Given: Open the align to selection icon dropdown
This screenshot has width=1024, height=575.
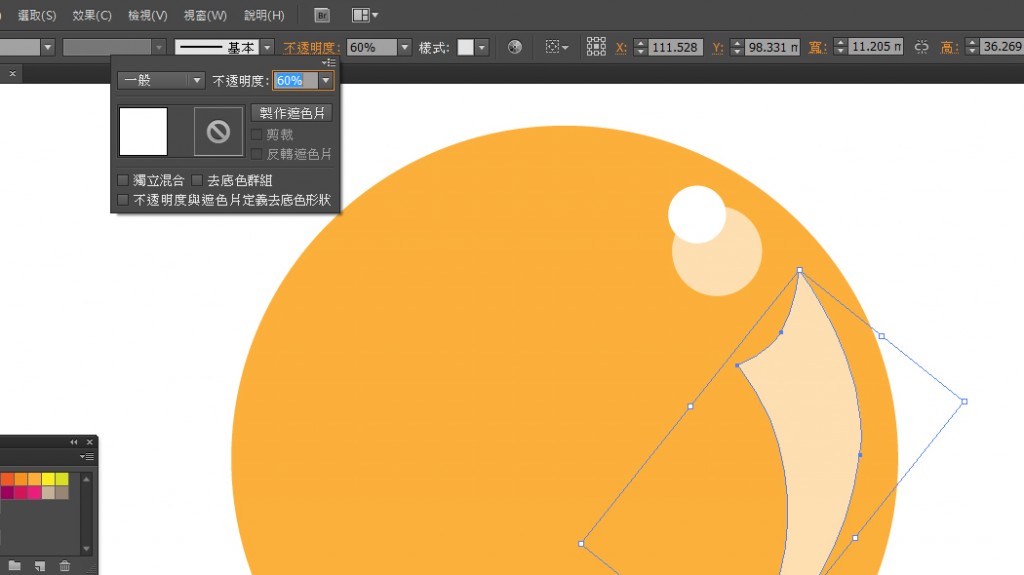Looking at the screenshot, I should click(556, 47).
